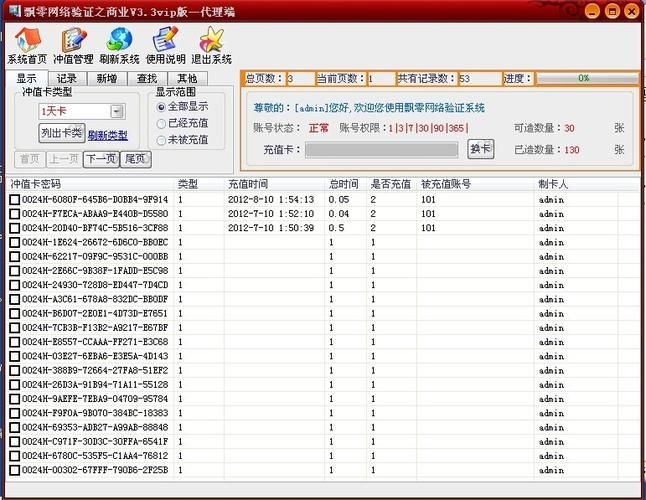Image resolution: width=646 pixels, height=500 pixels.
Task: Click the 换卡 button
Action: pyautogui.click(x=481, y=149)
